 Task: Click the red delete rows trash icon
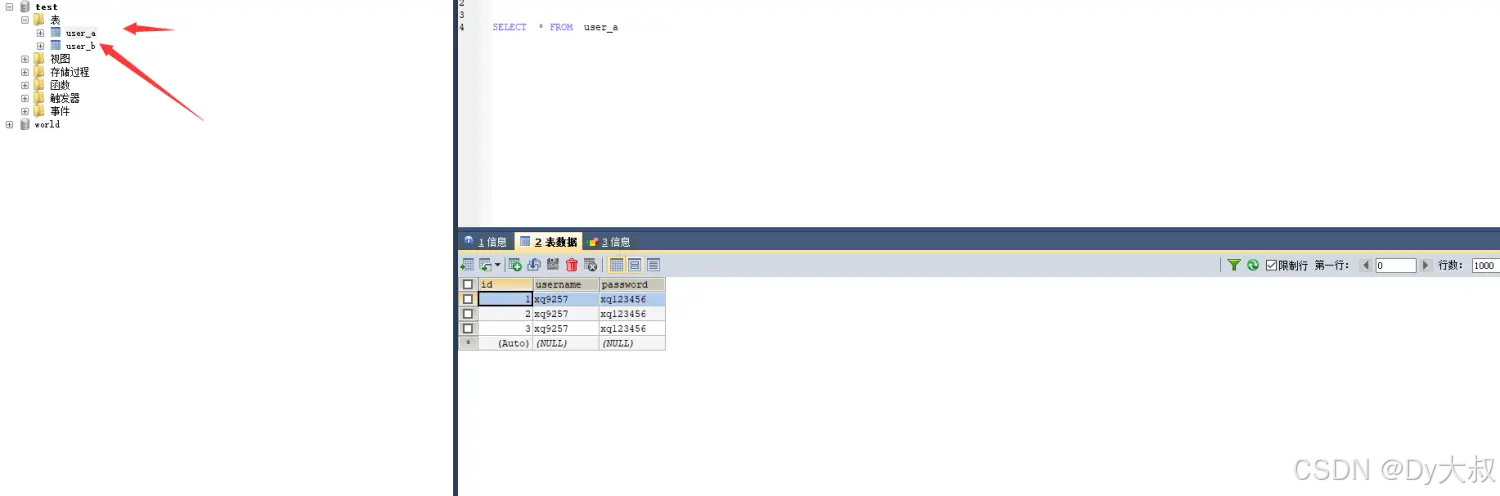(572, 265)
